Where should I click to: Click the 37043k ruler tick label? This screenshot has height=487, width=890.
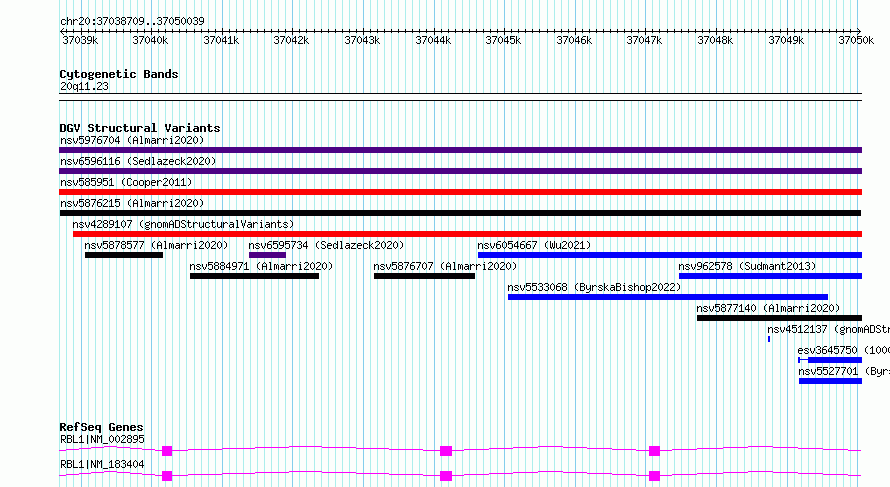pyautogui.click(x=362, y=40)
